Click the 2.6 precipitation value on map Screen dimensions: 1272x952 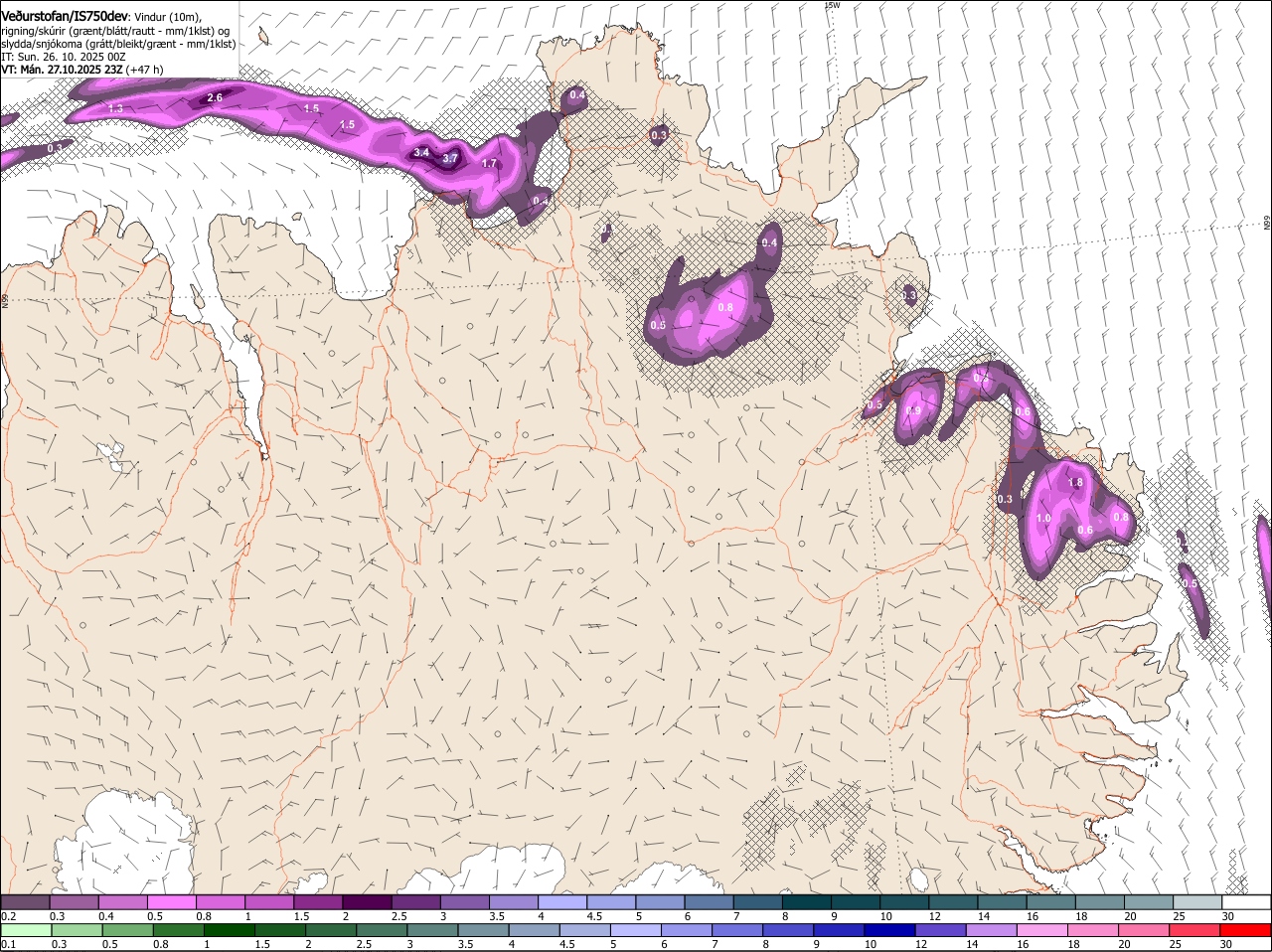tap(215, 97)
